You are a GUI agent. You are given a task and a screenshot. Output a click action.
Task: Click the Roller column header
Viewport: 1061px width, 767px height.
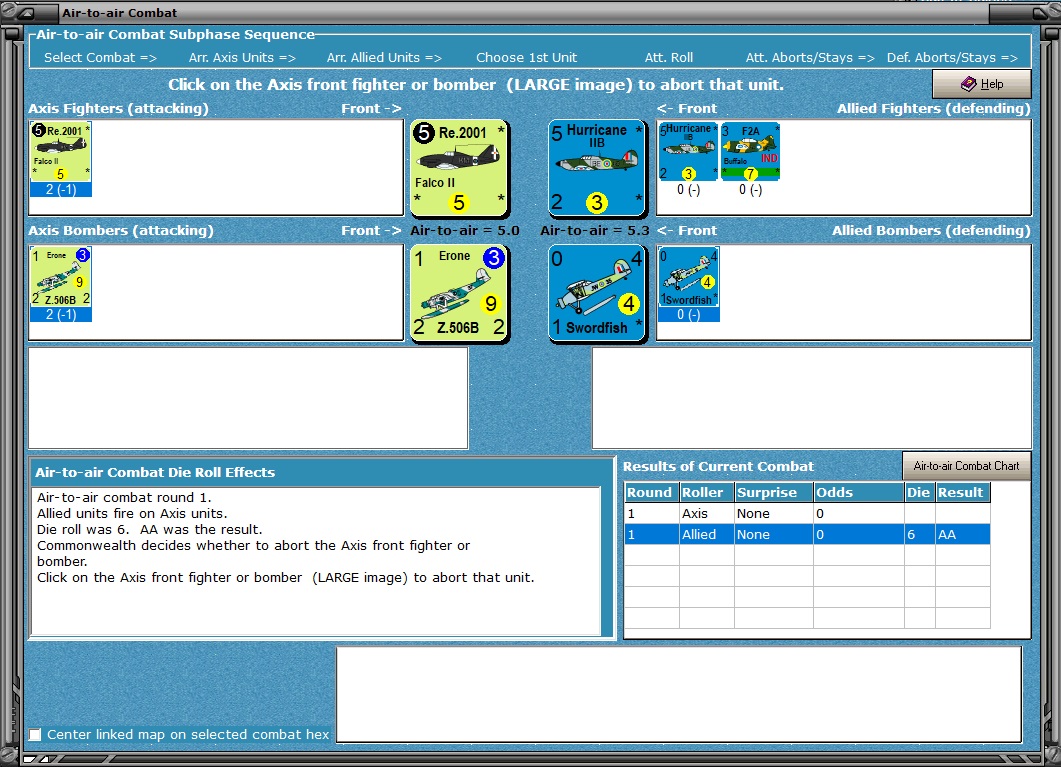[706, 492]
